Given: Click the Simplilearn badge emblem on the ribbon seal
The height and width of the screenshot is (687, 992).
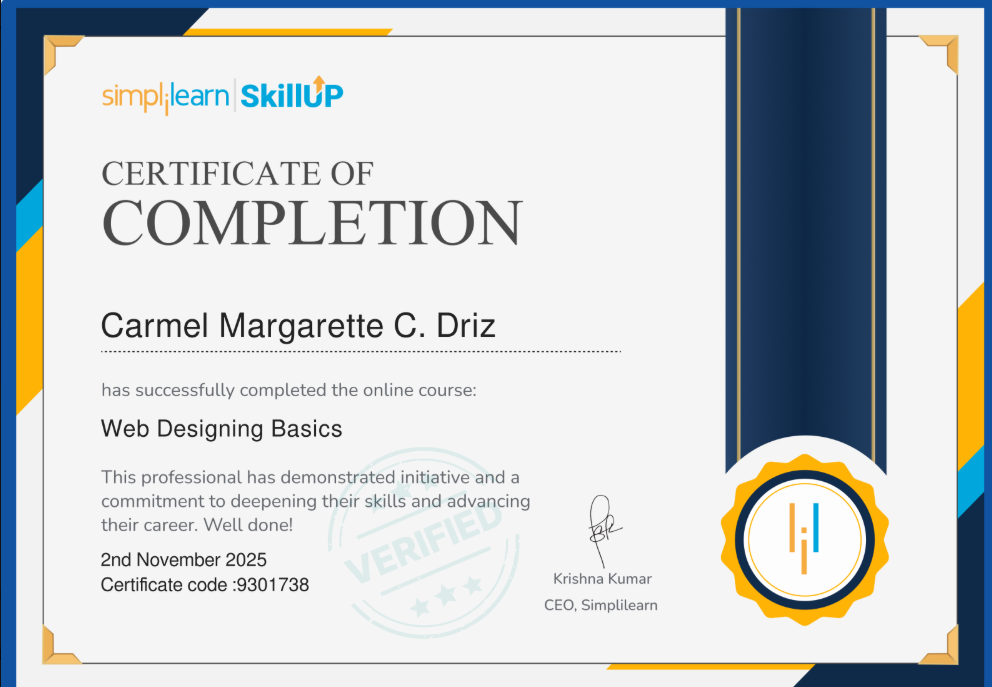Looking at the screenshot, I should 804,540.
